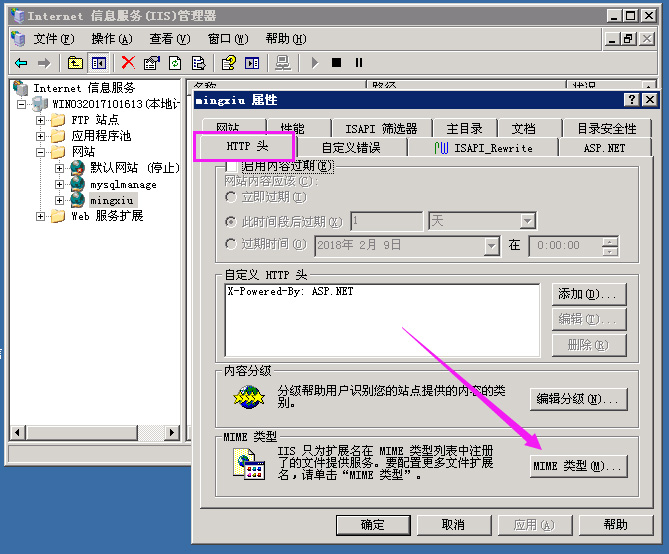Switch to the 主目录 tab

465,128
